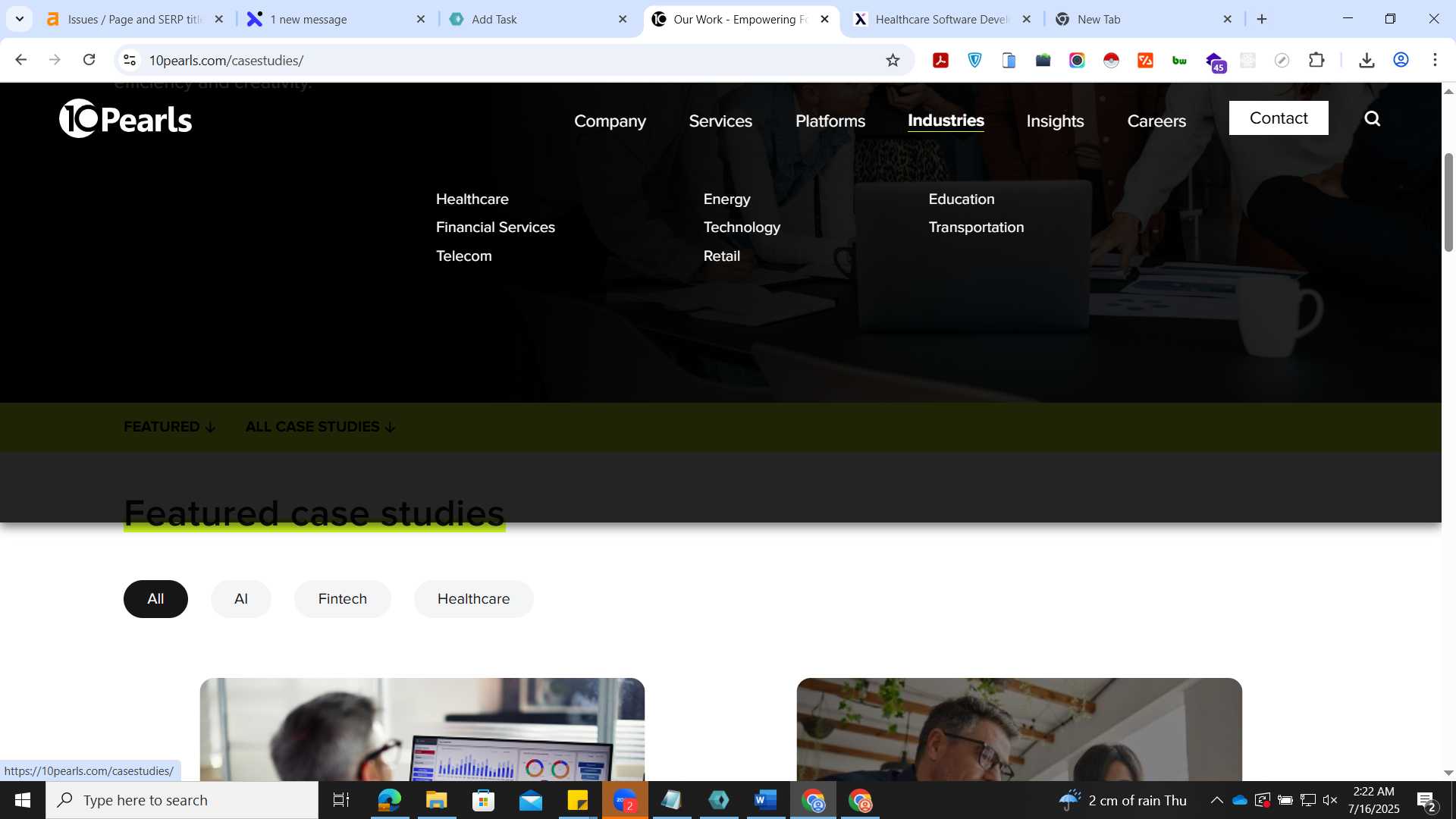Open the Industries menu

coord(946,121)
